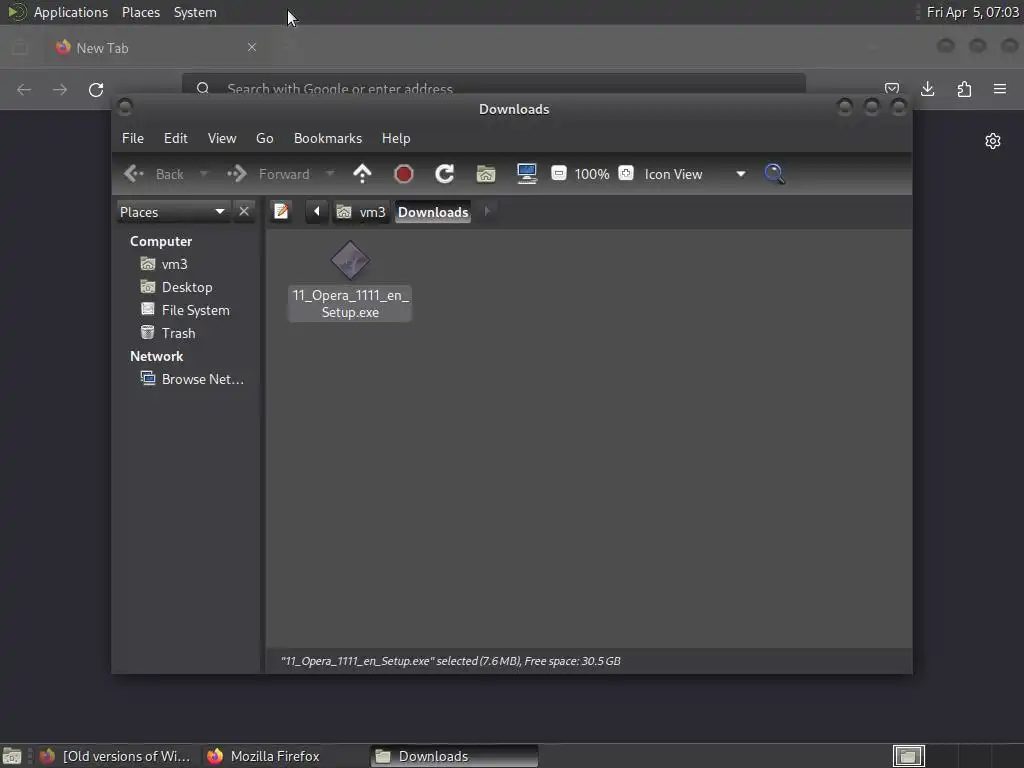Image resolution: width=1024 pixels, height=768 pixels.
Task: Open Places menu in top panel
Action: pos(141,12)
